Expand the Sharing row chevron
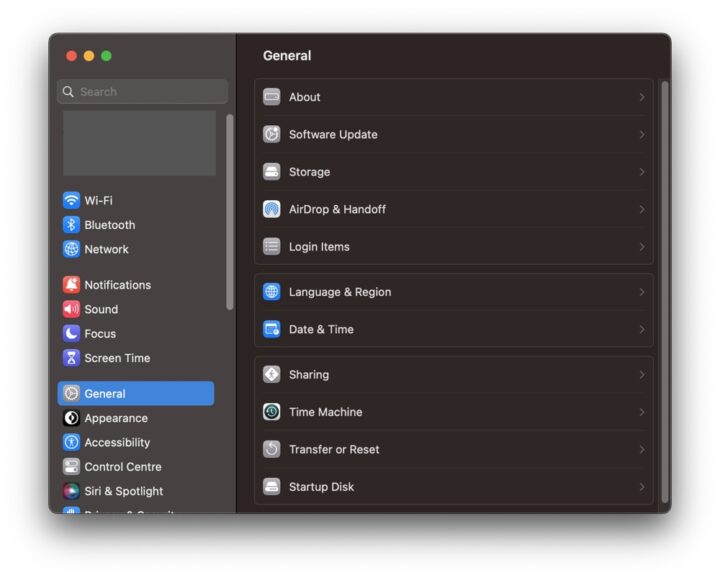 (642, 375)
